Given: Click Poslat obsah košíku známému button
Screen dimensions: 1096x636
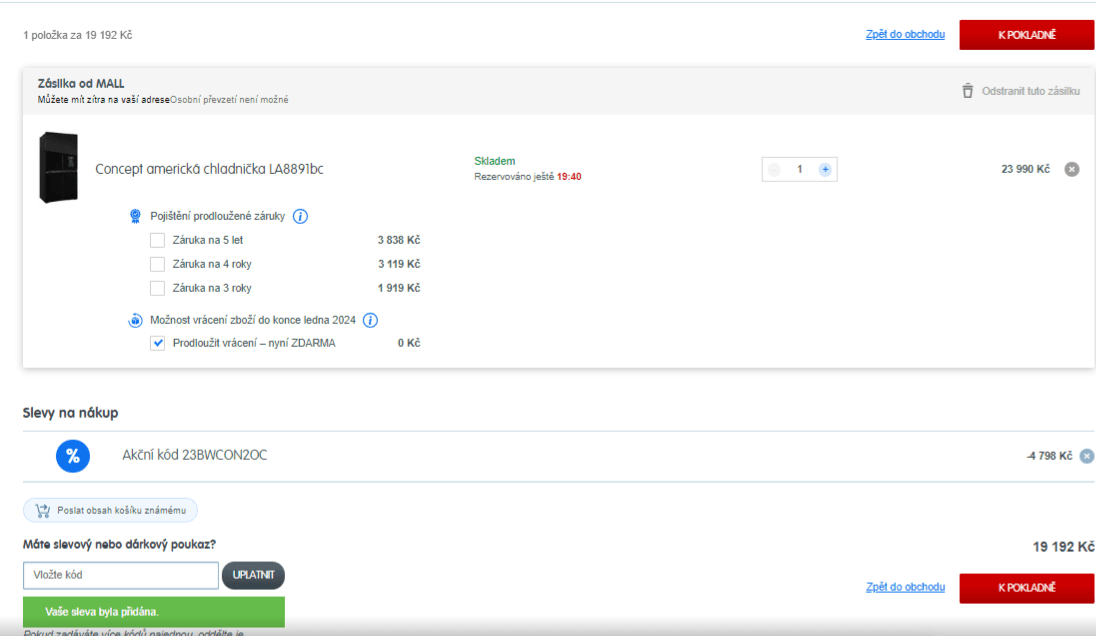Looking at the screenshot, I should tap(110, 510).
